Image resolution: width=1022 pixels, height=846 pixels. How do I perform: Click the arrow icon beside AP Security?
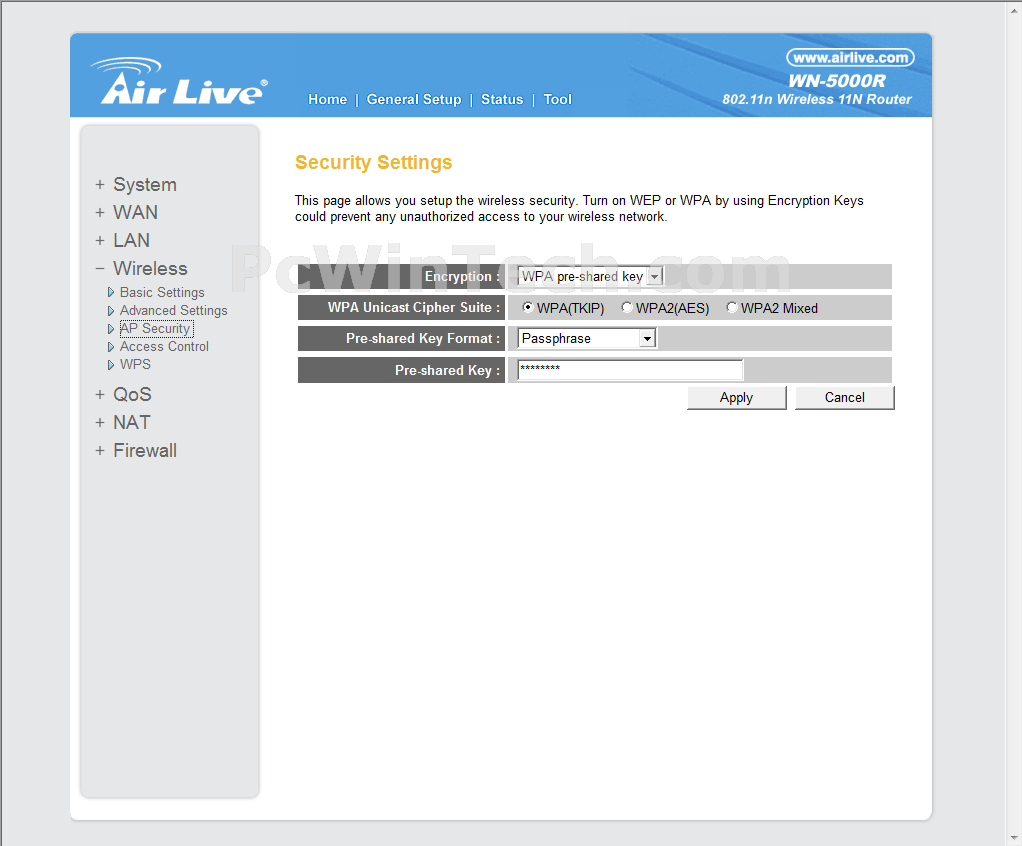[x=111, y=328]
